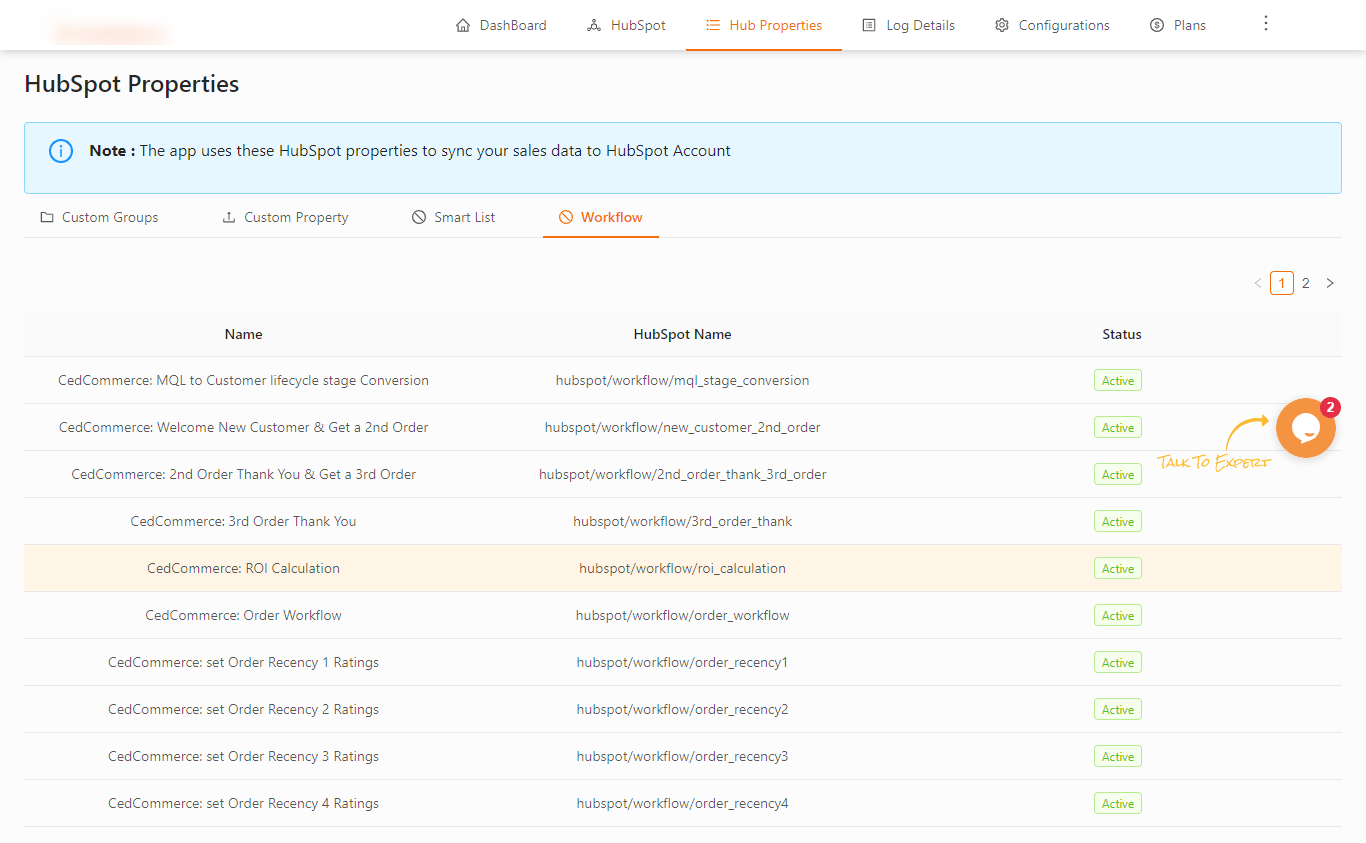Viewport: 1366px width, 843px height.
Task: Select the Workflow tab
Action: [x=601, y=217]
